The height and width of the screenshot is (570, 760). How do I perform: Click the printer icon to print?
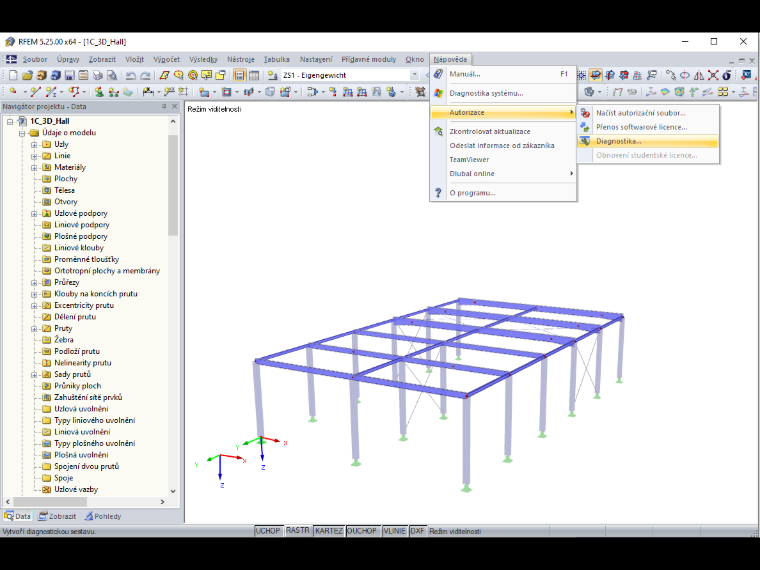click(x=98, y=75)
